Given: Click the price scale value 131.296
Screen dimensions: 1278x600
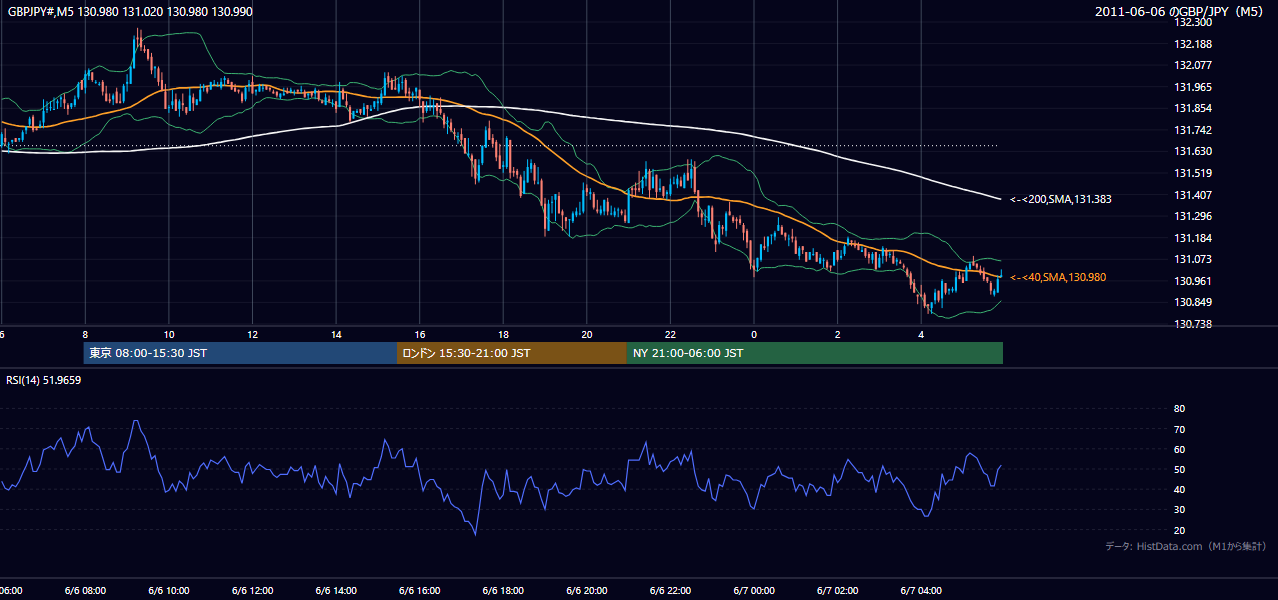Looking at the screenshot, I should pos(1192,216).
